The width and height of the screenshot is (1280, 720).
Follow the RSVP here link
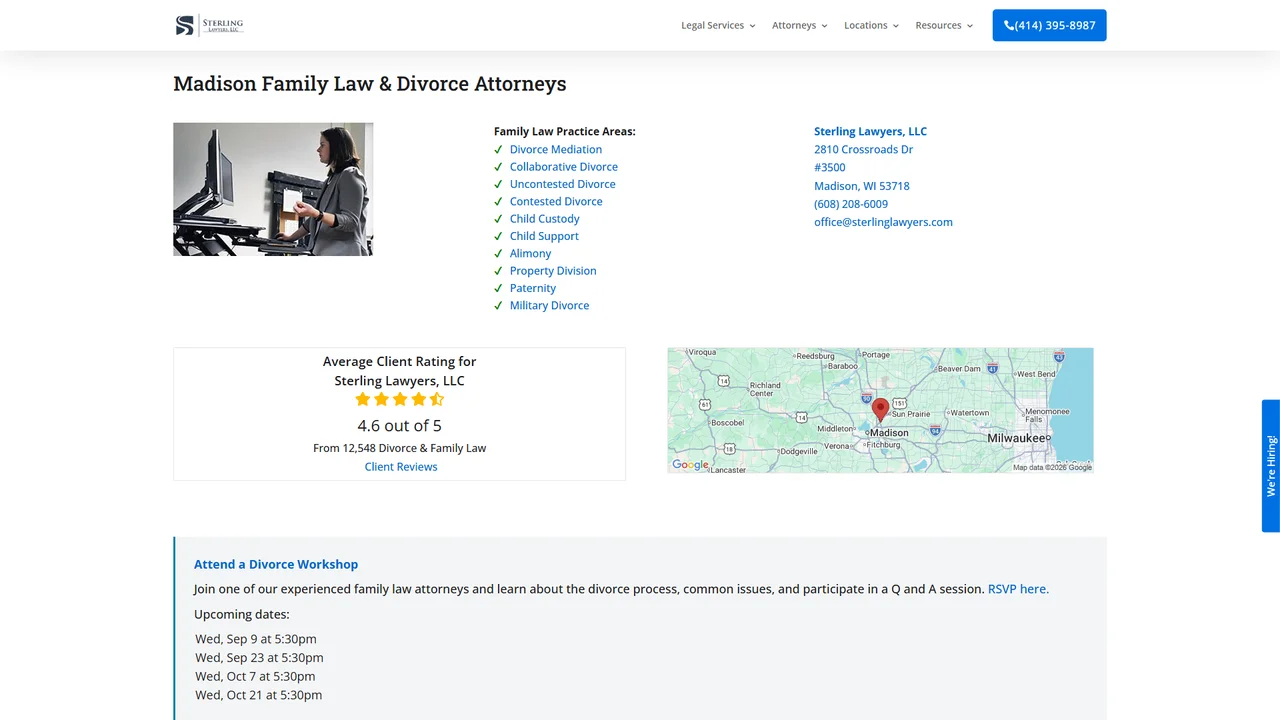point(1018,589)
